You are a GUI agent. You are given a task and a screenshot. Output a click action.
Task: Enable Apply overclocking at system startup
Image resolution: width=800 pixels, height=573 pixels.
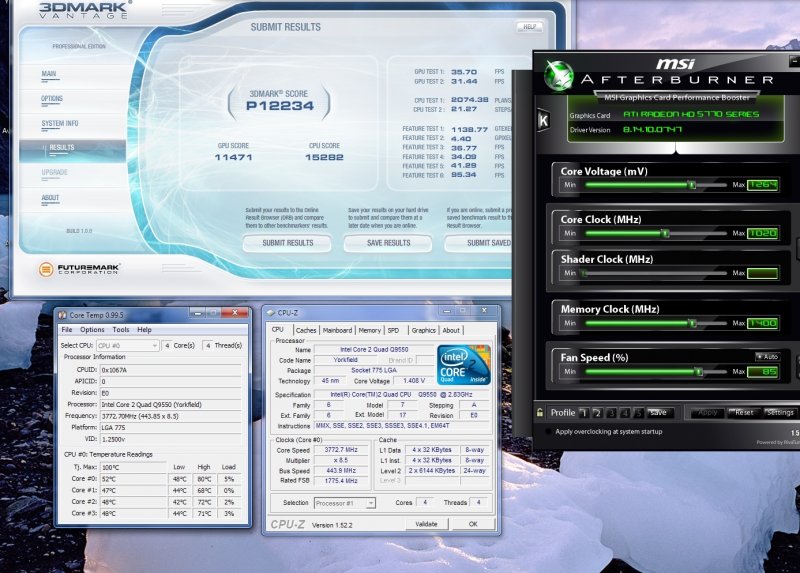click(x=548, y=432)
